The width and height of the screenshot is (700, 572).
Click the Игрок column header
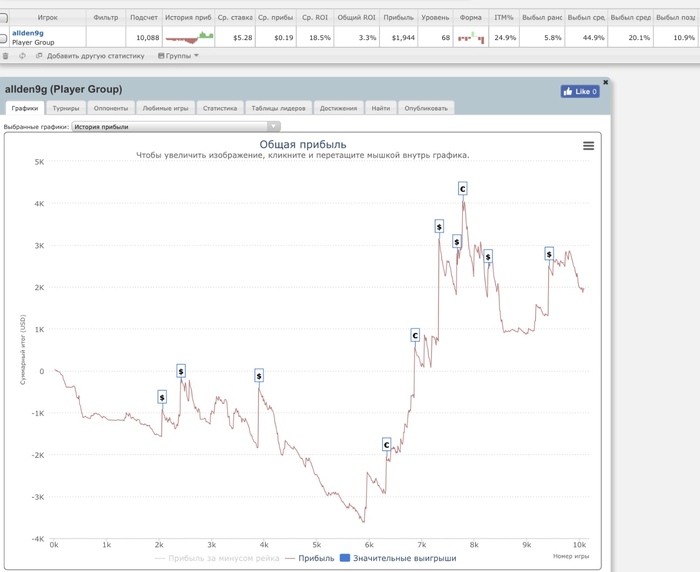47,18
